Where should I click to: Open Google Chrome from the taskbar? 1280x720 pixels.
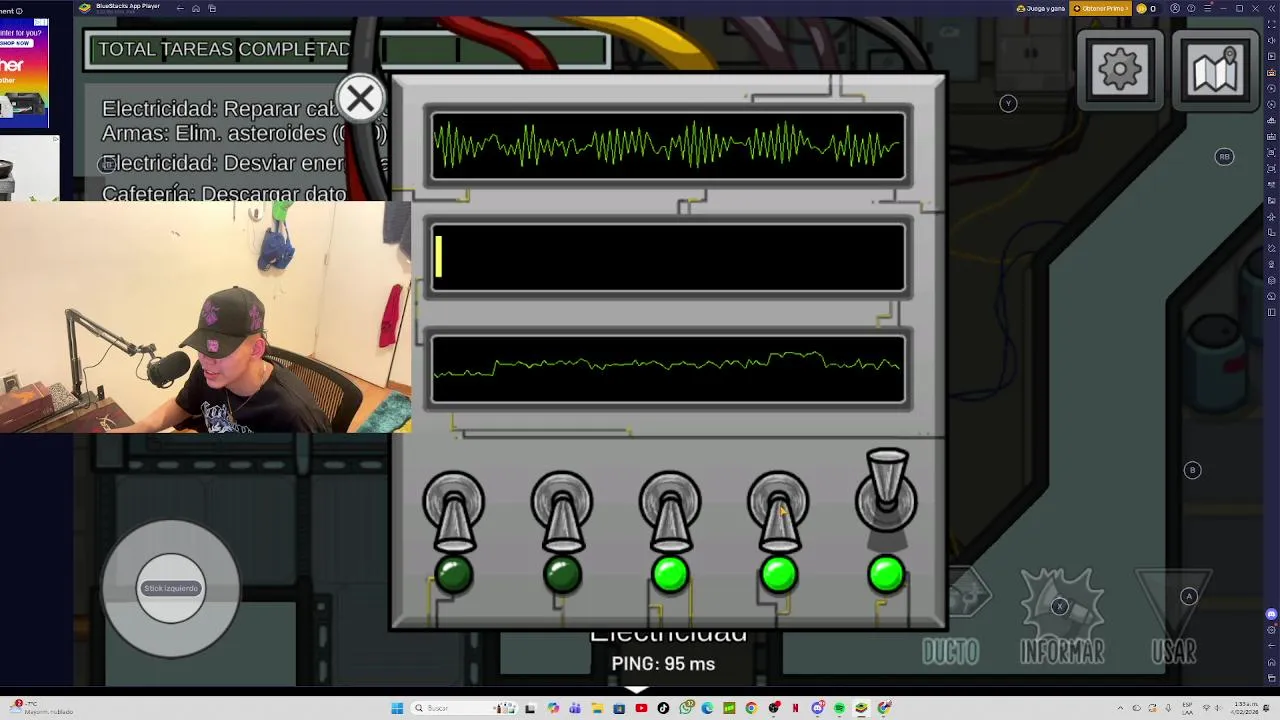[x=751, y=708]
